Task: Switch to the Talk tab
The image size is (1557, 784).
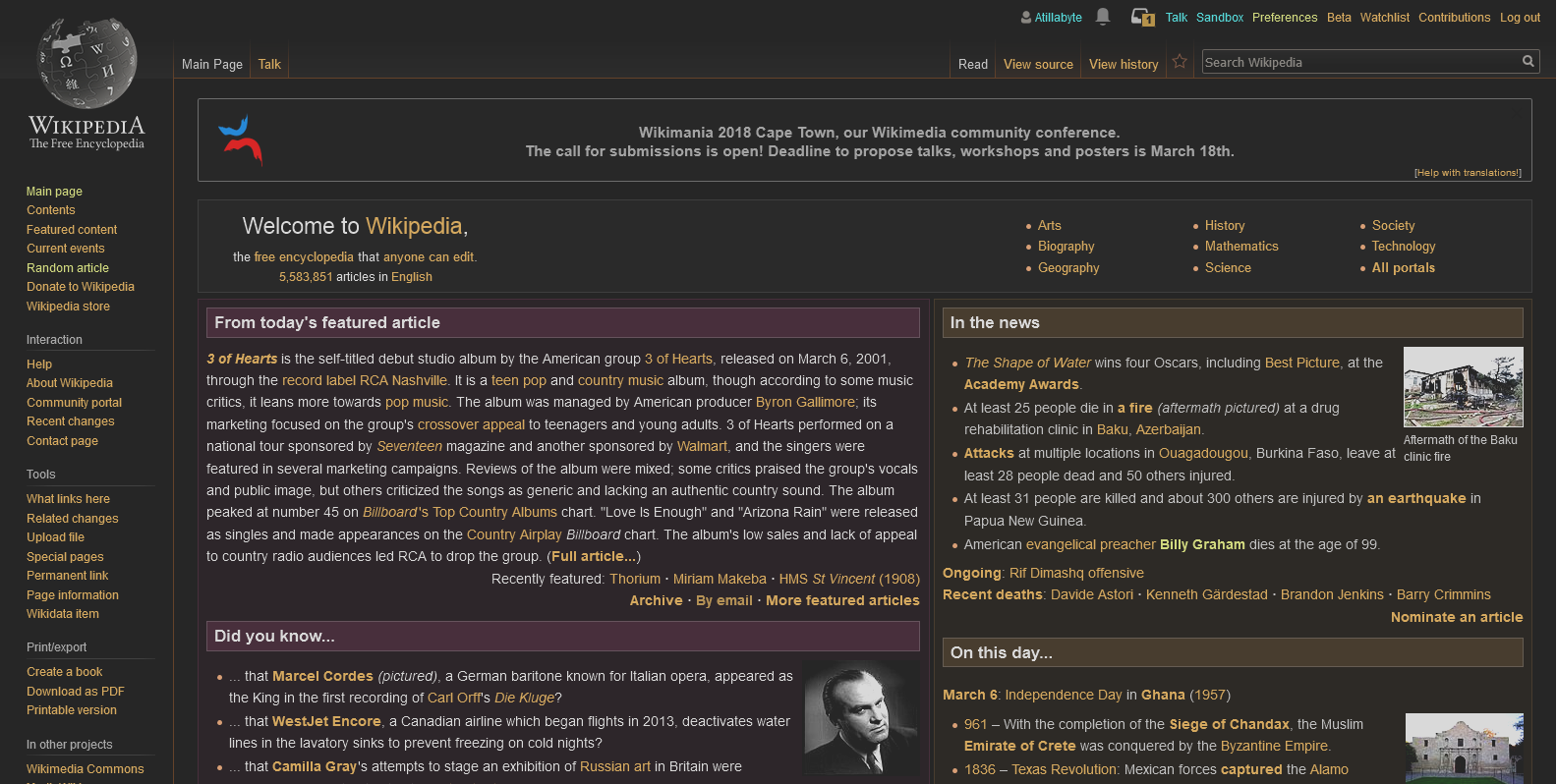Action: [269, 65]
